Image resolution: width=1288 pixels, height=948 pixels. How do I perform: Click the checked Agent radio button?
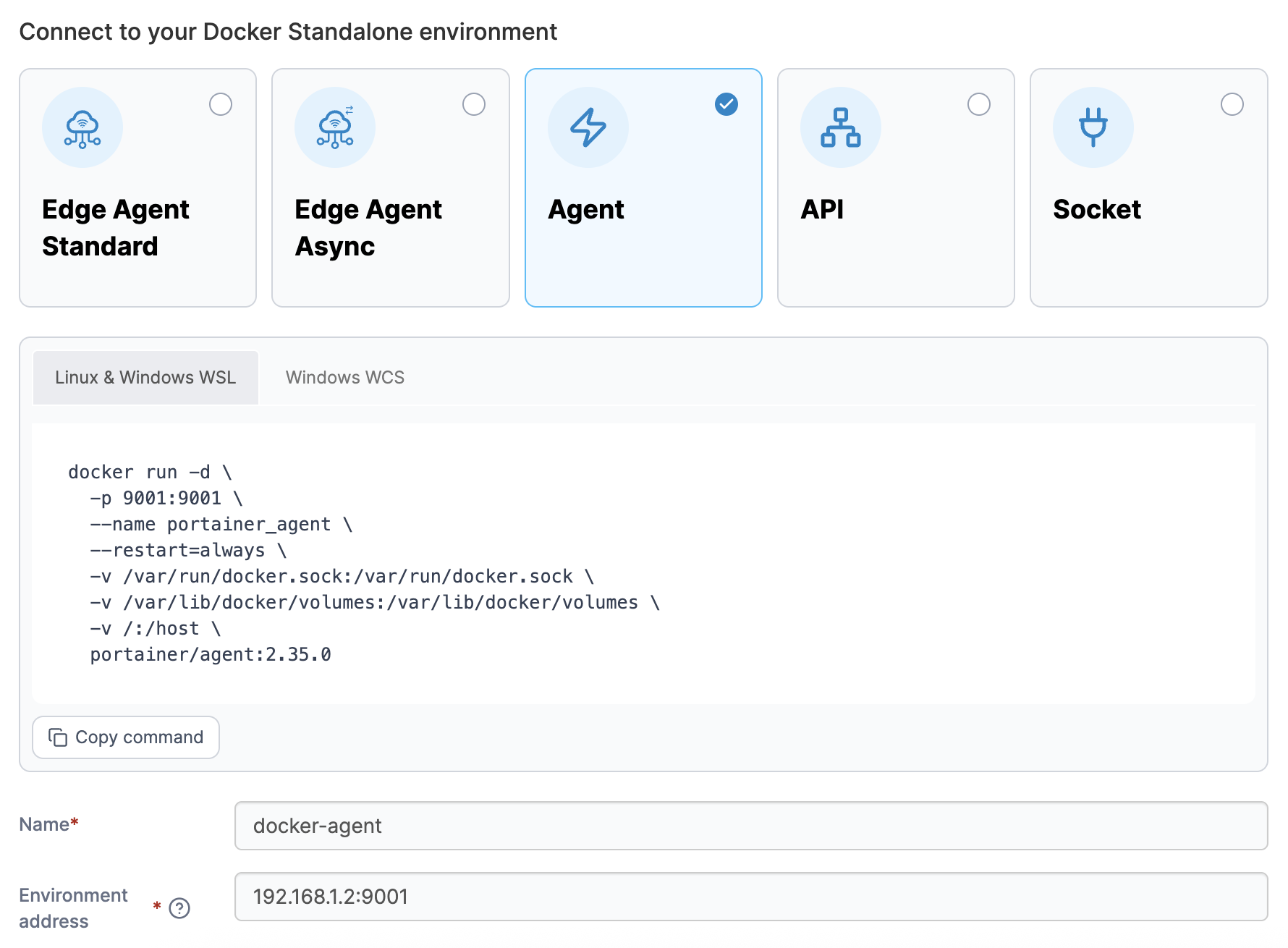tap(726, 104)
